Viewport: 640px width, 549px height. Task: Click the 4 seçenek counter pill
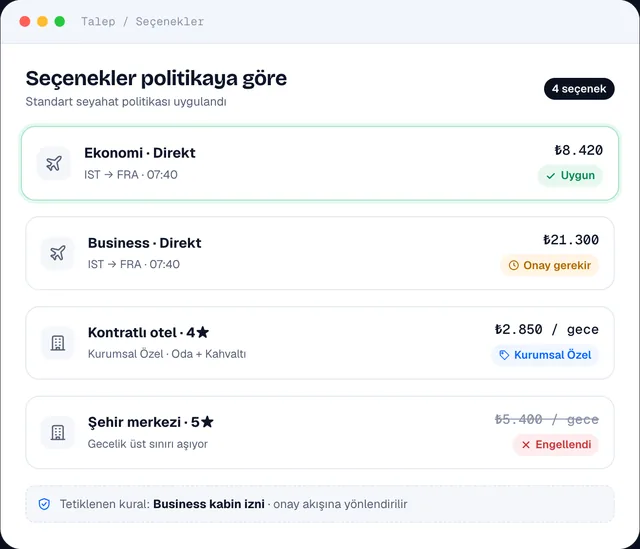click(x=579, y=89)
